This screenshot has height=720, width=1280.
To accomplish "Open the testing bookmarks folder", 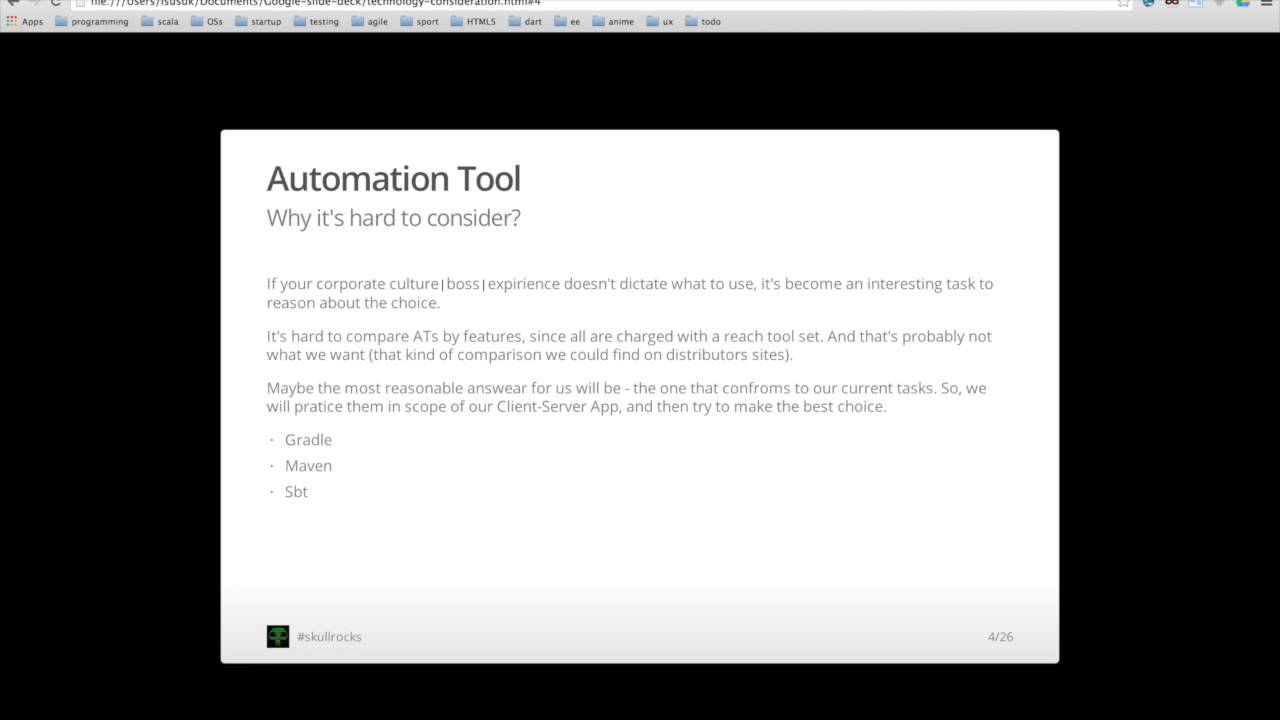I will [x=316, y=21].
